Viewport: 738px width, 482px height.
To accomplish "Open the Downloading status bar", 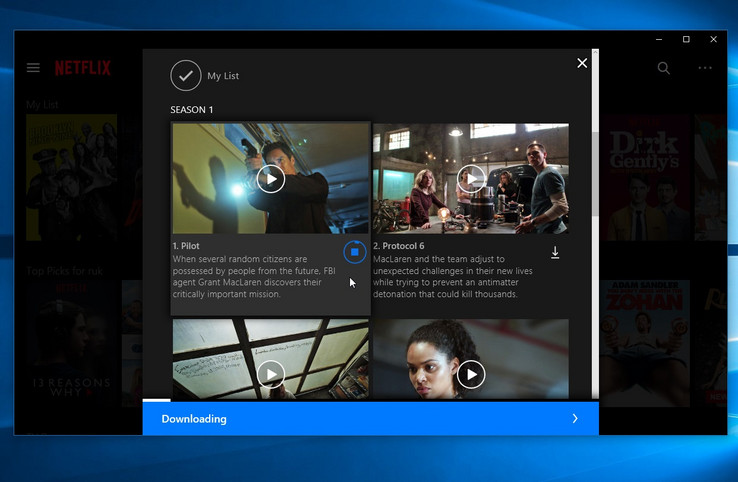I will 370,418.
